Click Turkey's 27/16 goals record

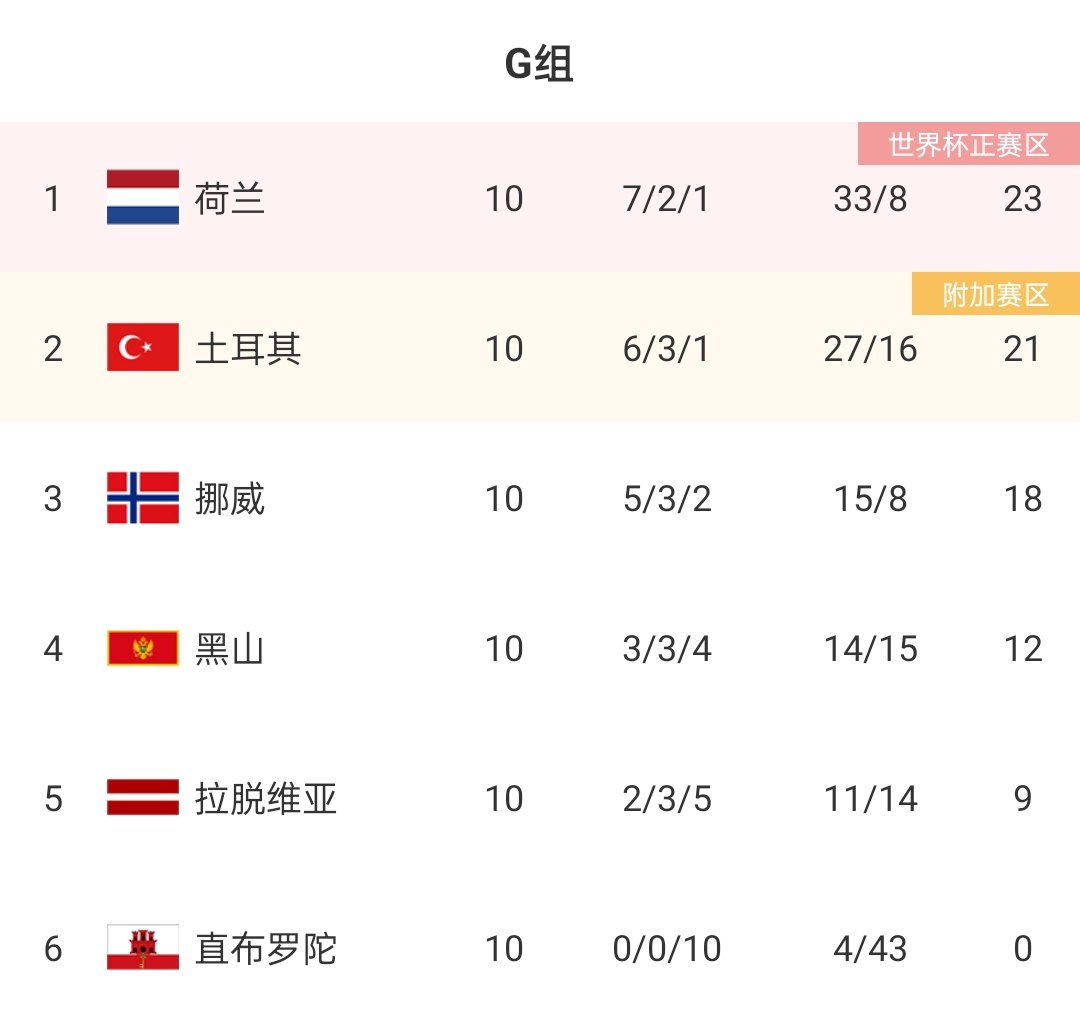pos(871,349)
